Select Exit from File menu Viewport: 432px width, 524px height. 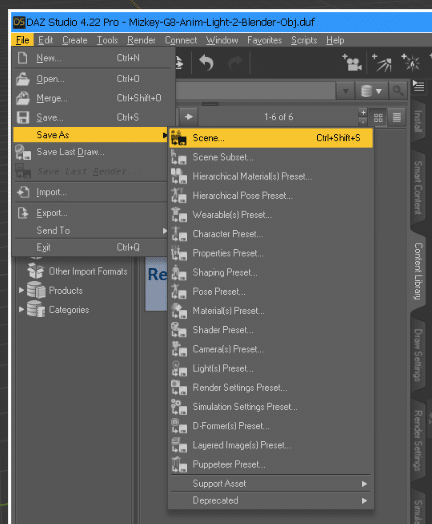tap(90, 247)
